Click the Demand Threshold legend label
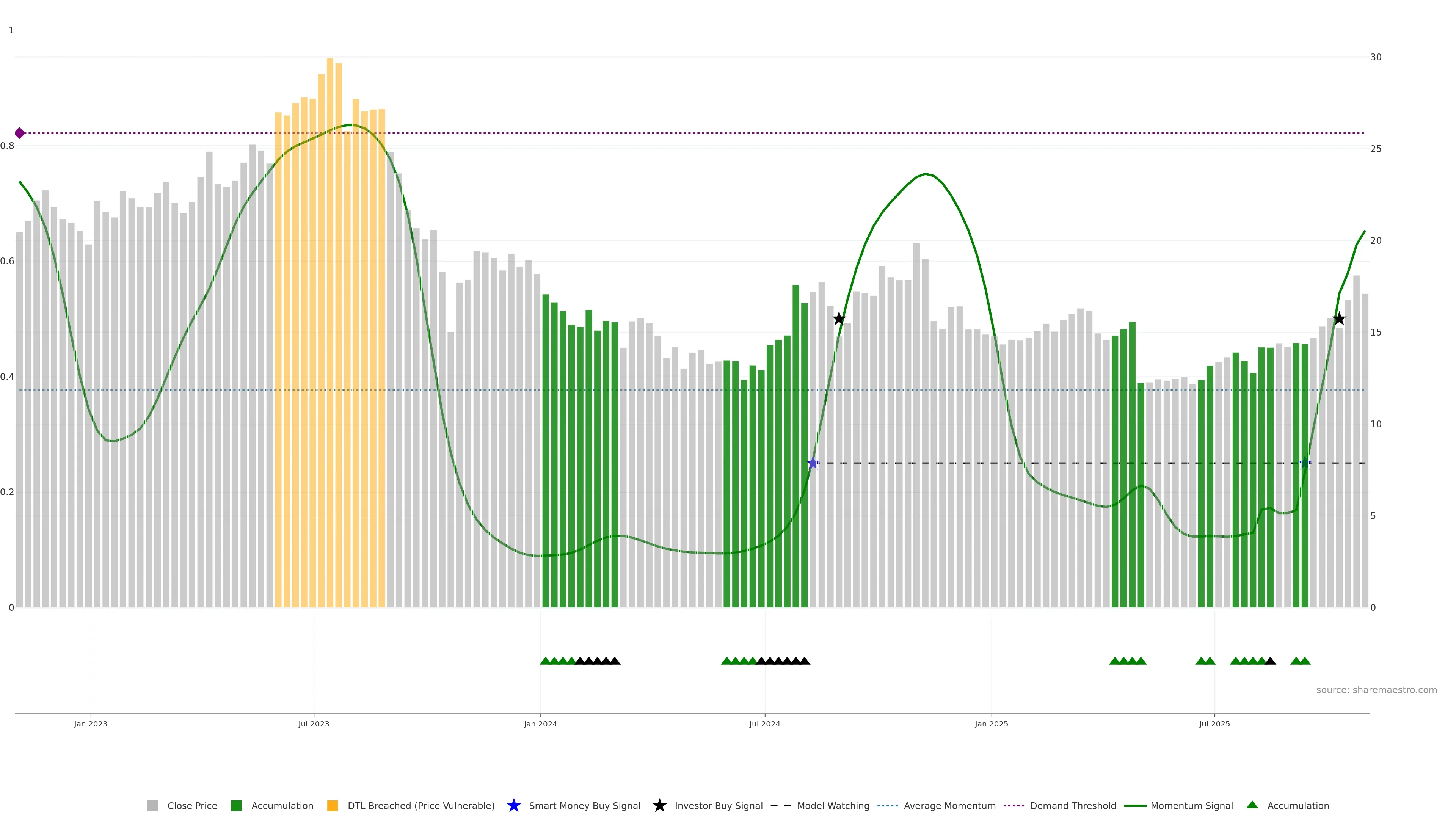Viewport: 1456px width, 819px height. pyautogui.click(x=1073, y=806)
